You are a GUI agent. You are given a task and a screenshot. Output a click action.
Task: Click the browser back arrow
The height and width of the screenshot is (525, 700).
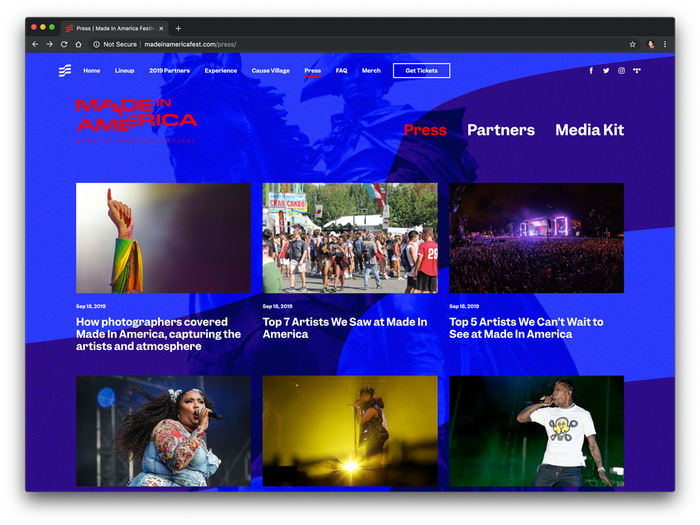[x=35, y=44]
